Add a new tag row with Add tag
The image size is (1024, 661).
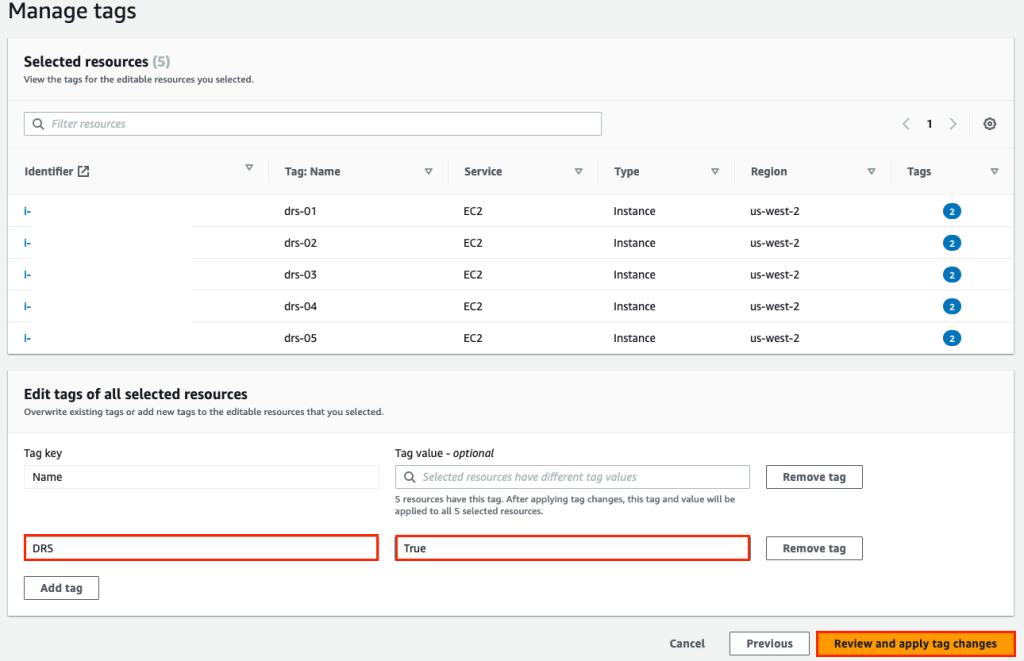[61, 587]
